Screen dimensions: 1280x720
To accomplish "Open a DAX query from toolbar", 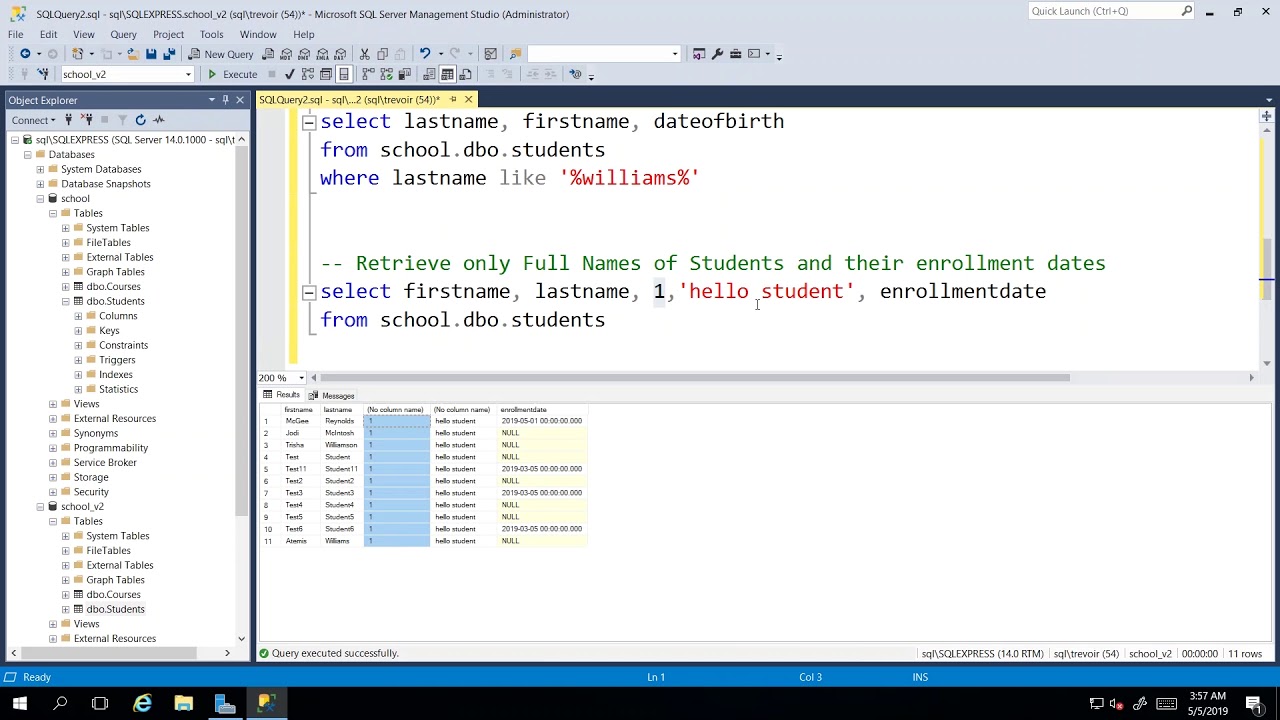I will click(340, 54).
